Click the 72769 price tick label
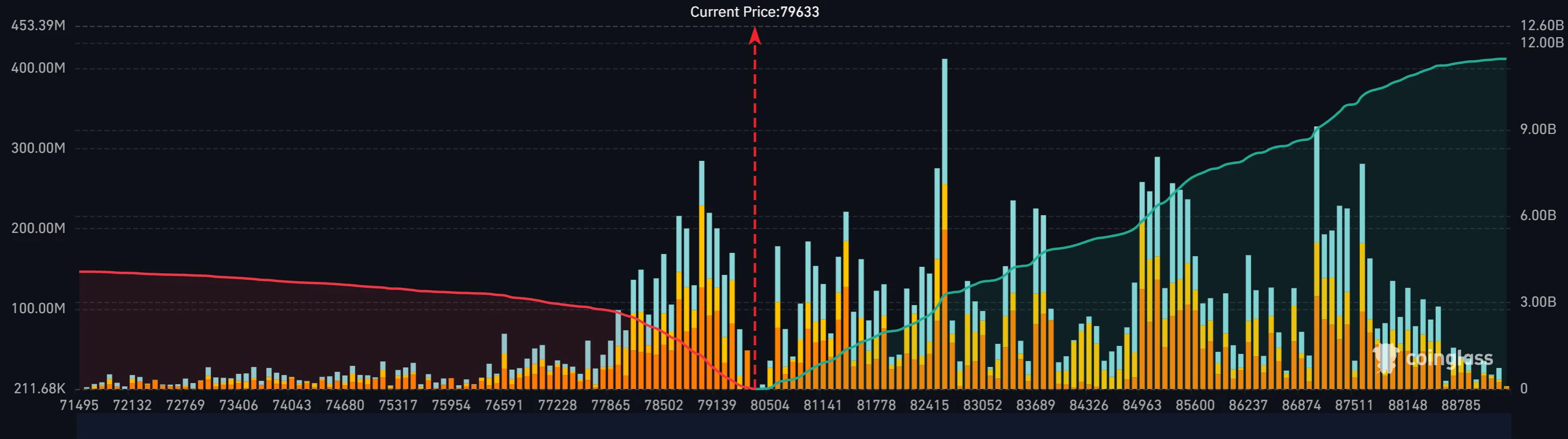 point(185,406)
